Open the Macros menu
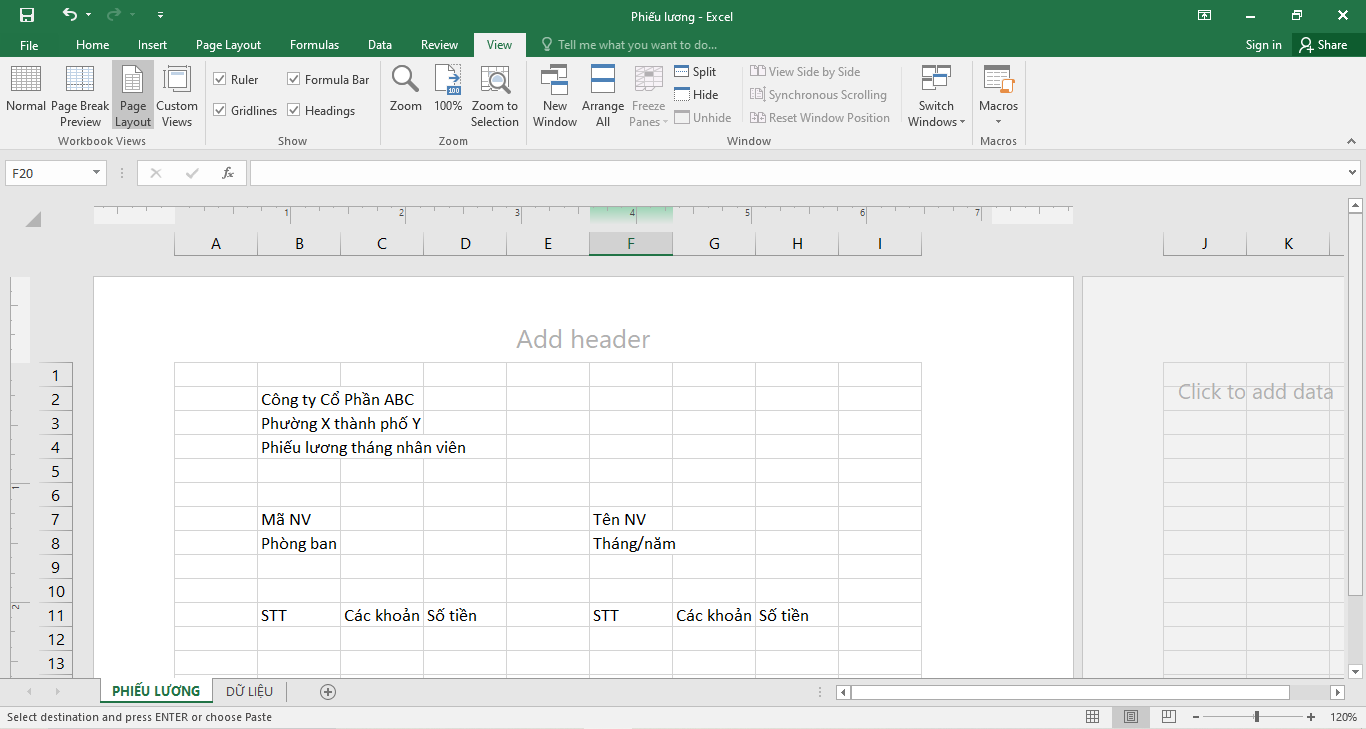The image size is (1366, 729). 998,96
